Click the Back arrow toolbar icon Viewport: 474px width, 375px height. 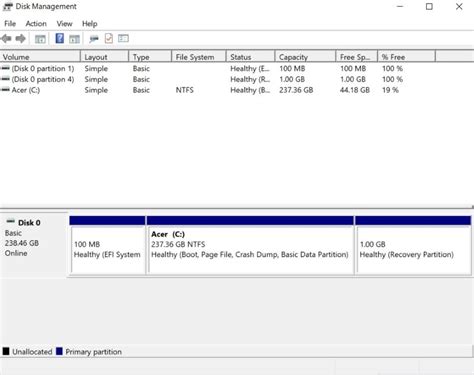(x=6, y=39)
